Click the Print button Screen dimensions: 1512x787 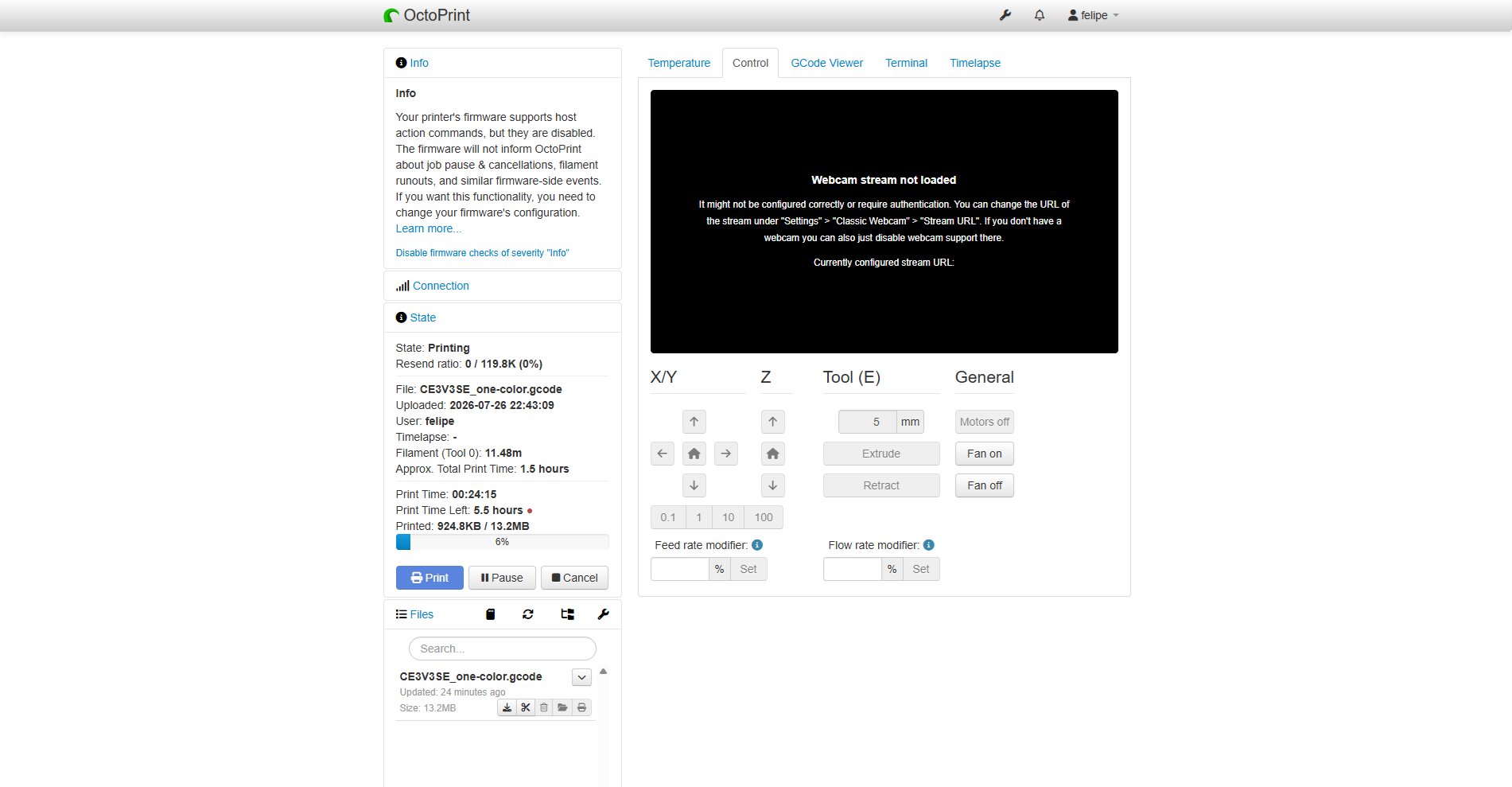coord(430,578)
